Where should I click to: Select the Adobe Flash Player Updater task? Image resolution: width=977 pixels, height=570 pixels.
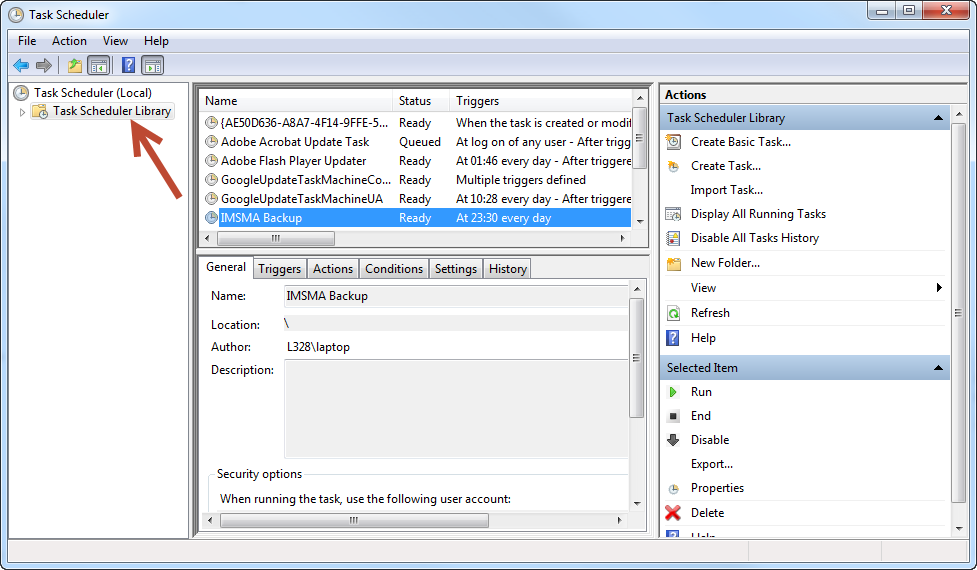293,161
